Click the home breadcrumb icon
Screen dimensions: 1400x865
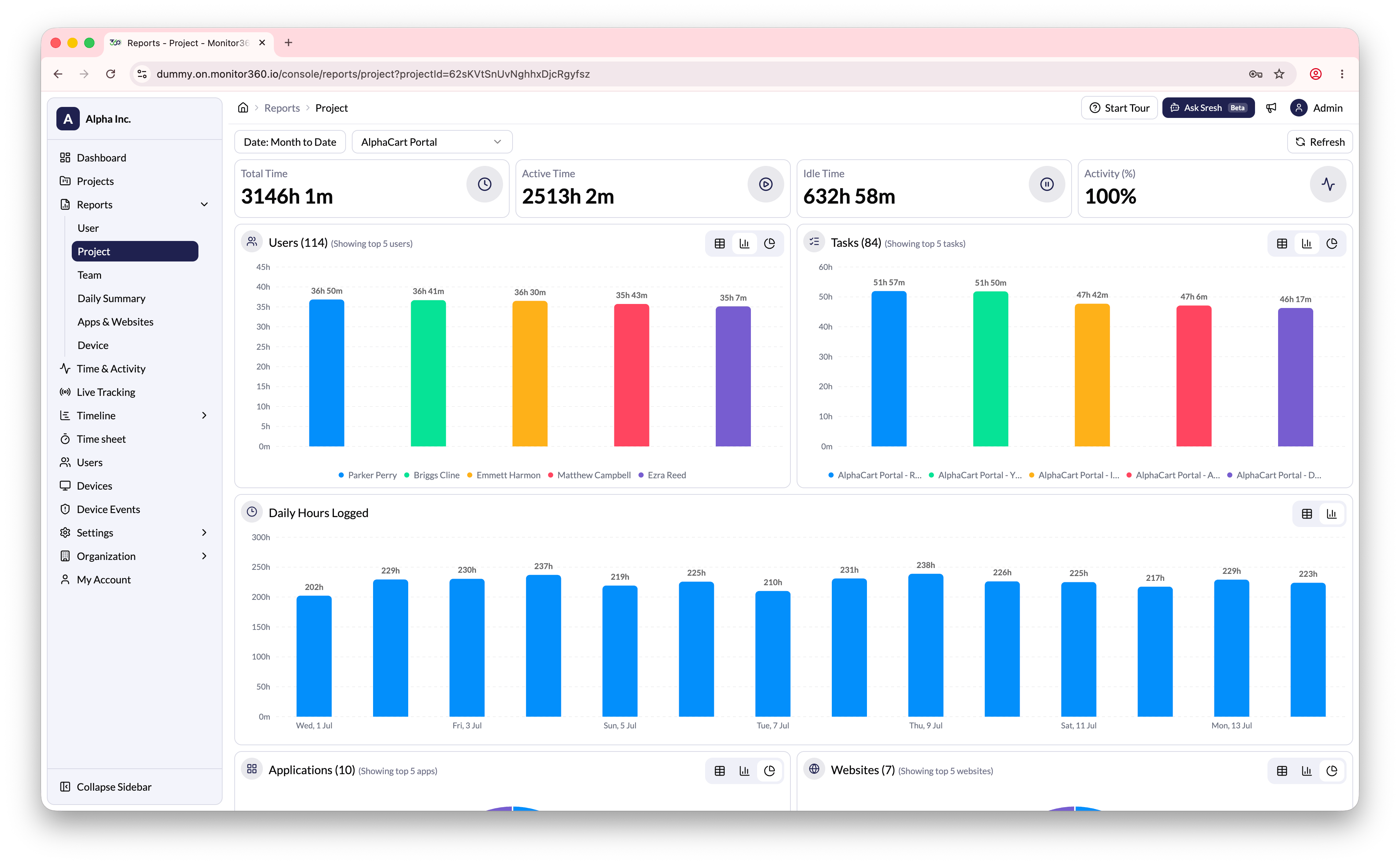[x=243, y=108]
